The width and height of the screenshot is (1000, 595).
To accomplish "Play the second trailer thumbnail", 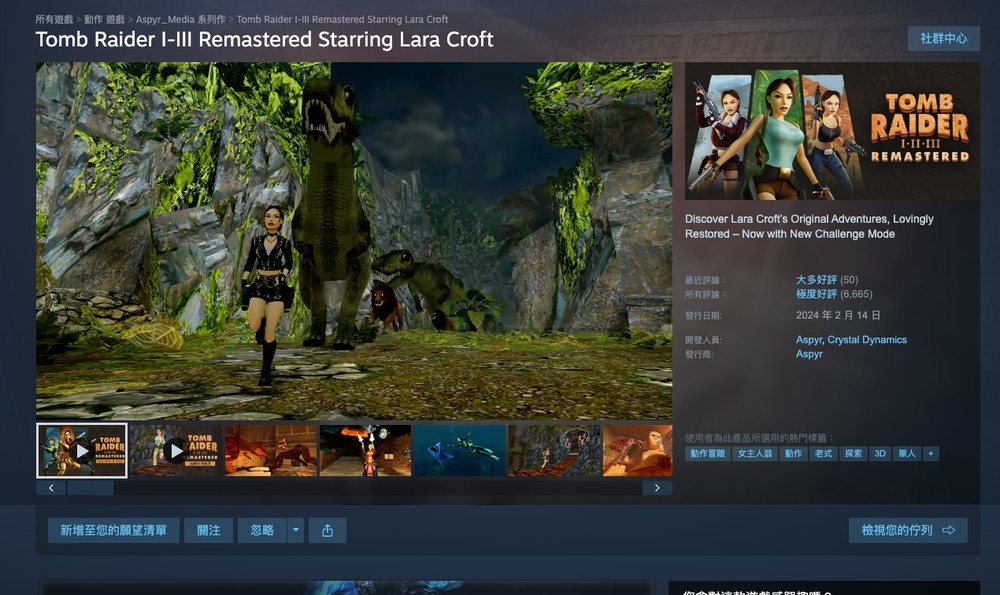I will (176, 451).
